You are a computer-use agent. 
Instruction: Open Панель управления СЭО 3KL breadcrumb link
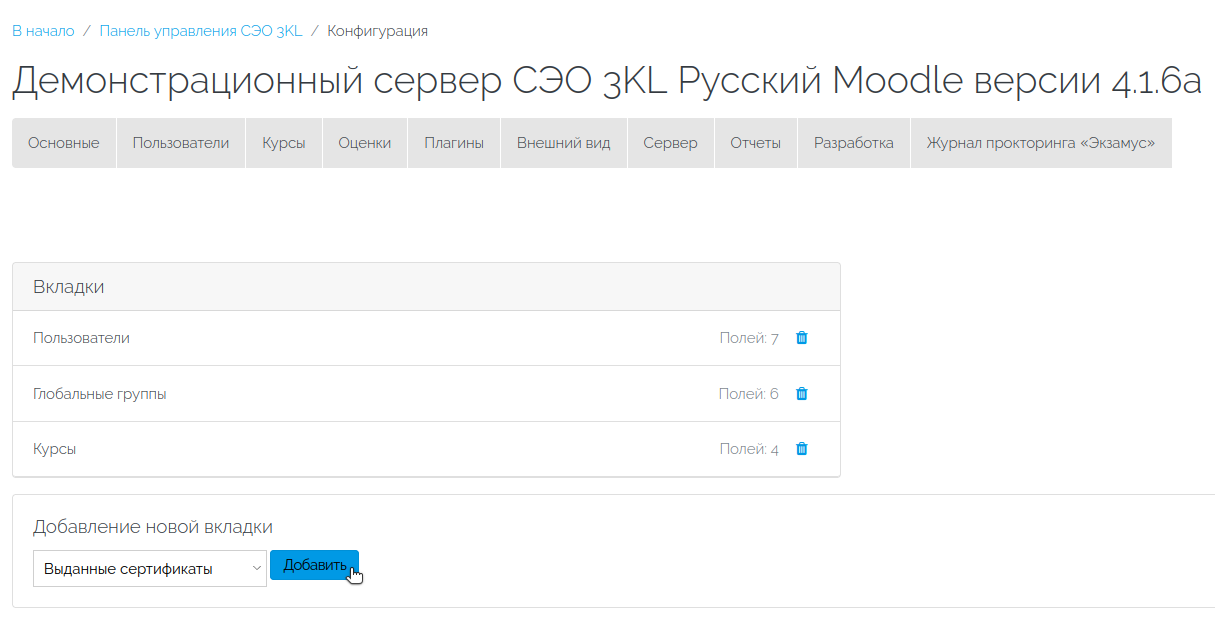pos(200,31)
